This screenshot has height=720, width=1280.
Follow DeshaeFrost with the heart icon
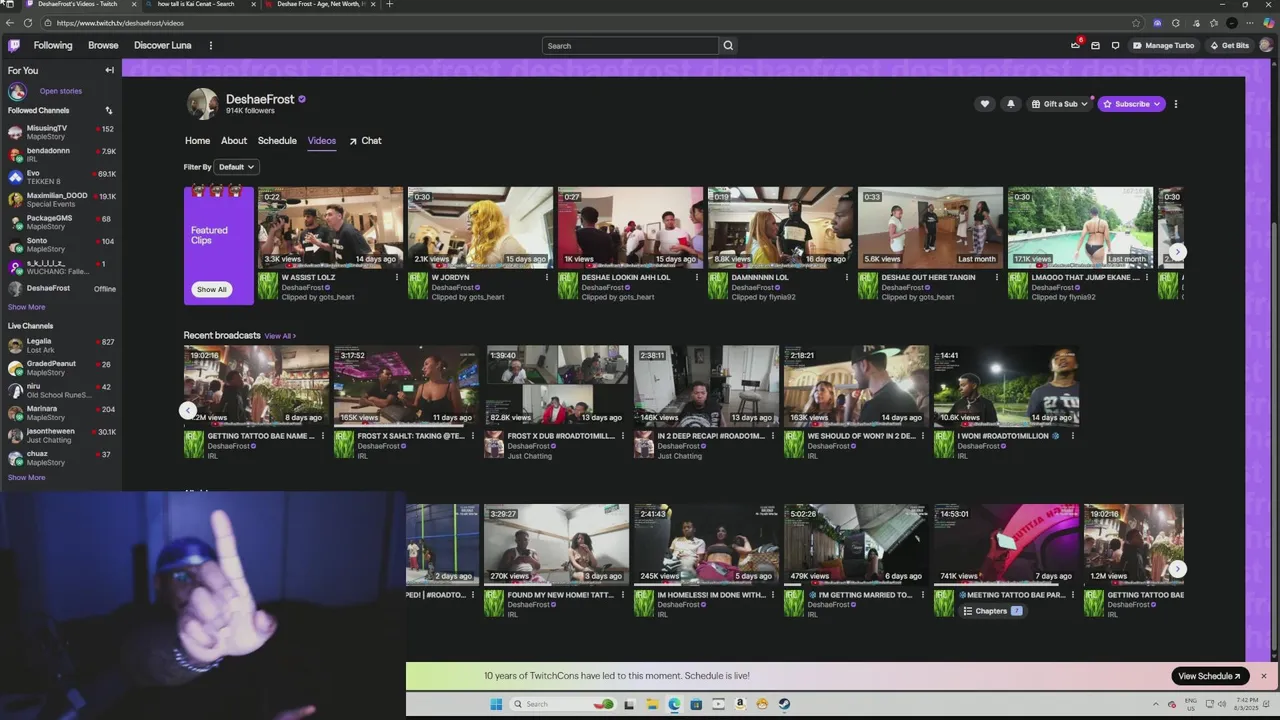point(984,104)
